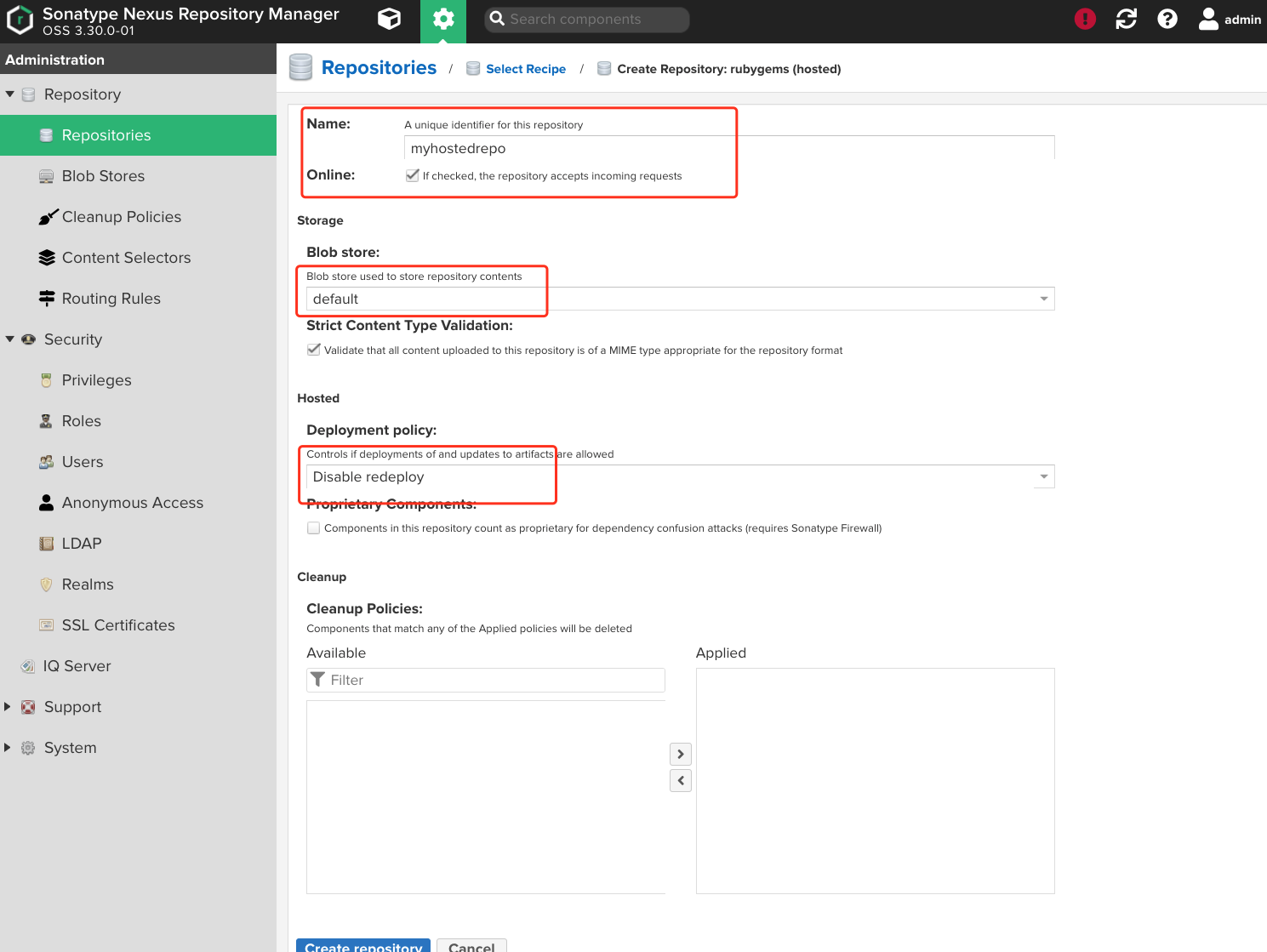Click the System gear icon in sidebar
The height and width of the screenshot is (952, 1267).
tap(28, 748)
